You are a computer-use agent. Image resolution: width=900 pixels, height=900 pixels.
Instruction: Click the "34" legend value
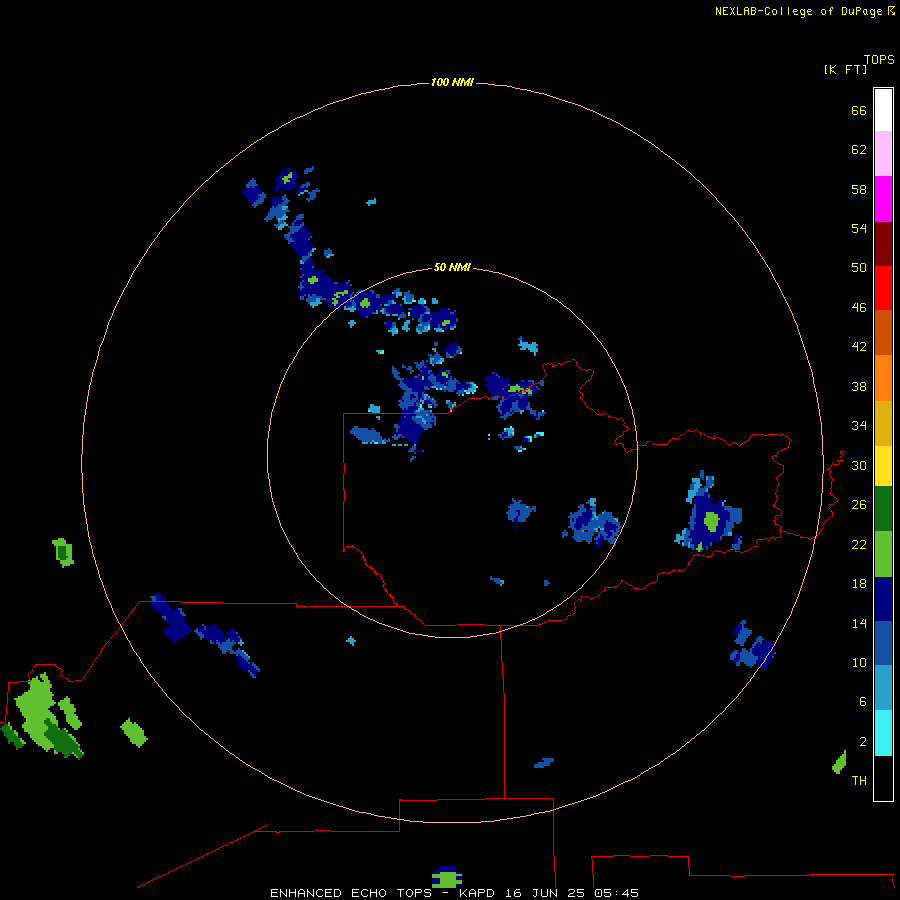coord(859,426)
